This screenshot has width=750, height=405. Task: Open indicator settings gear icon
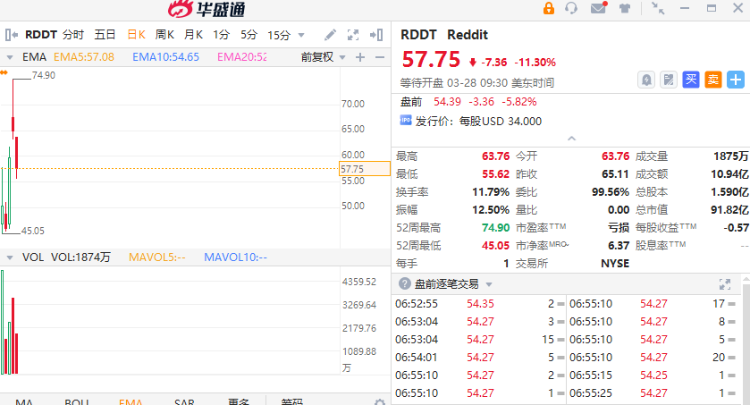tap(380, 402)
